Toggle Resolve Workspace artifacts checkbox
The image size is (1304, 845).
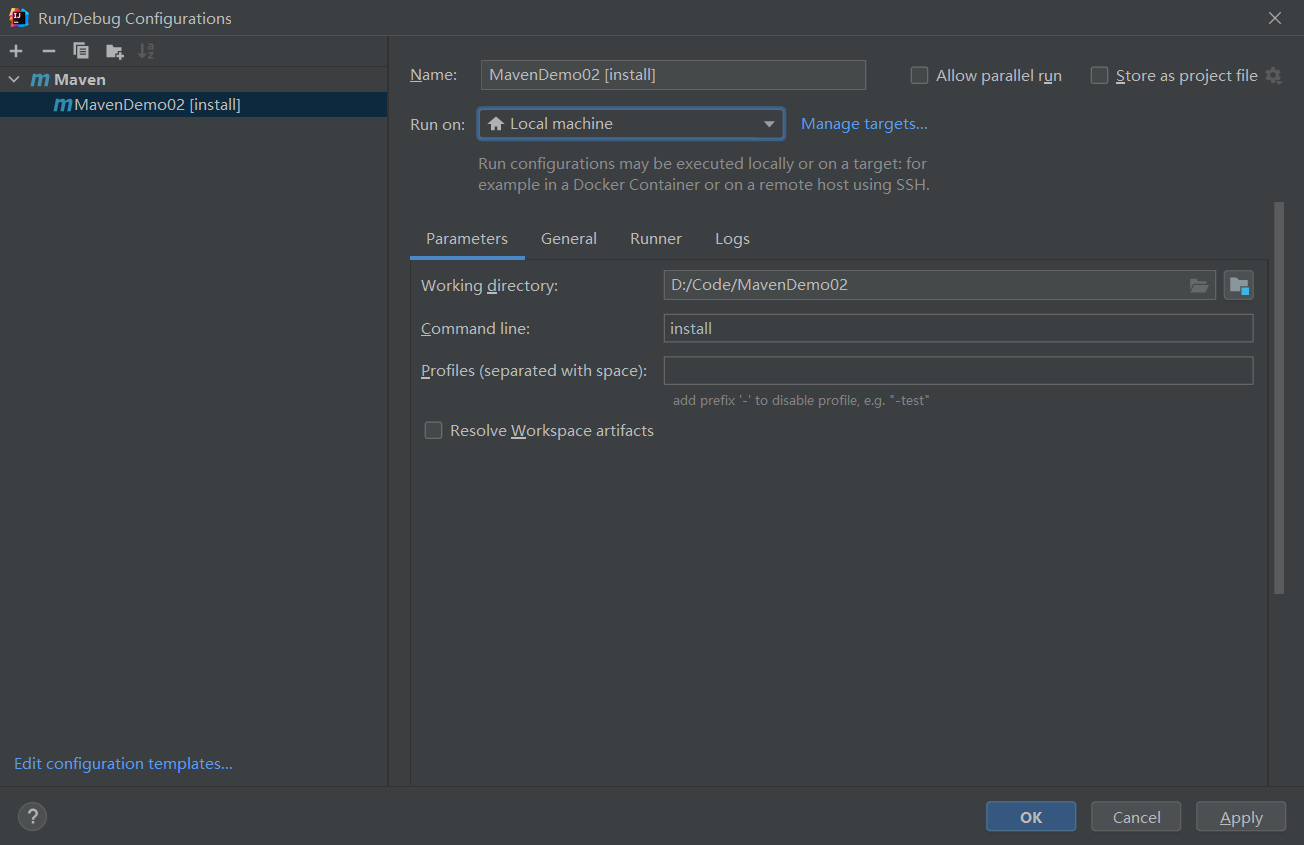(x=433, y=430)
